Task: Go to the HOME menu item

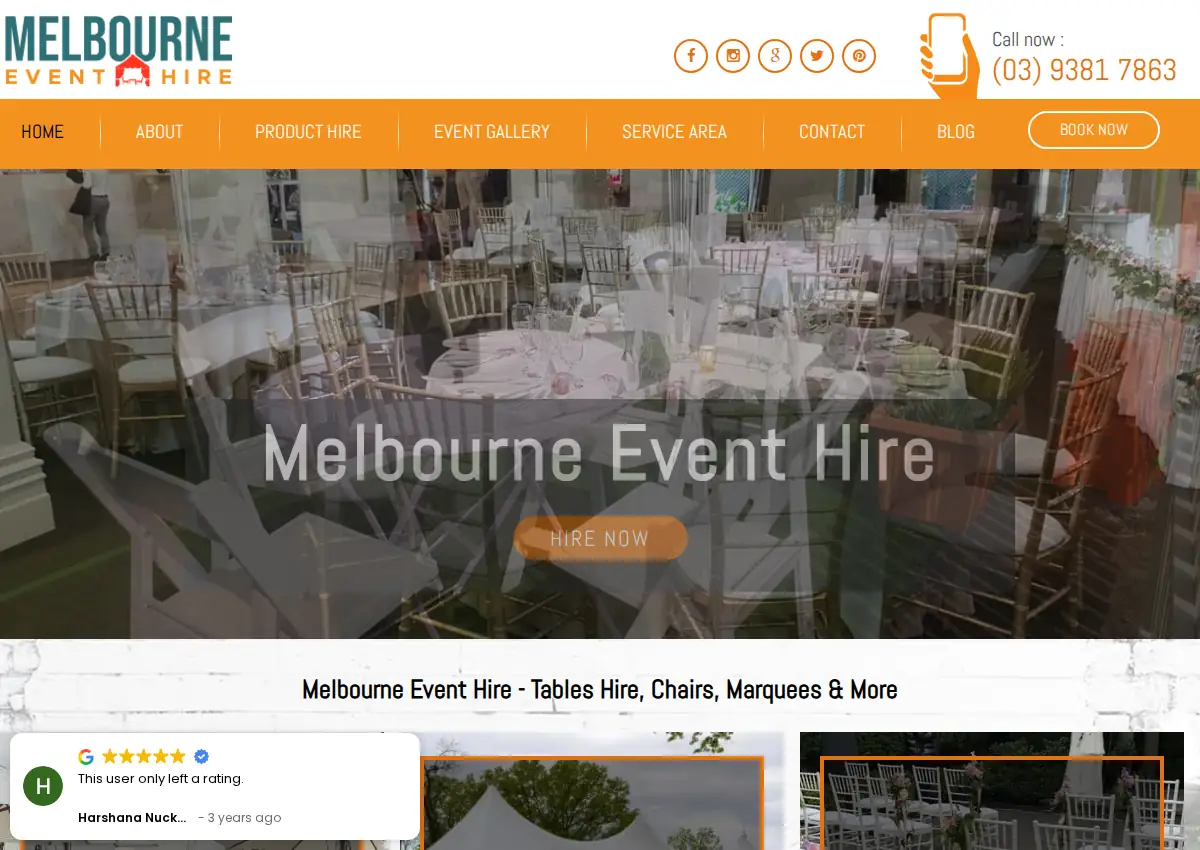Action: point(42,132)
